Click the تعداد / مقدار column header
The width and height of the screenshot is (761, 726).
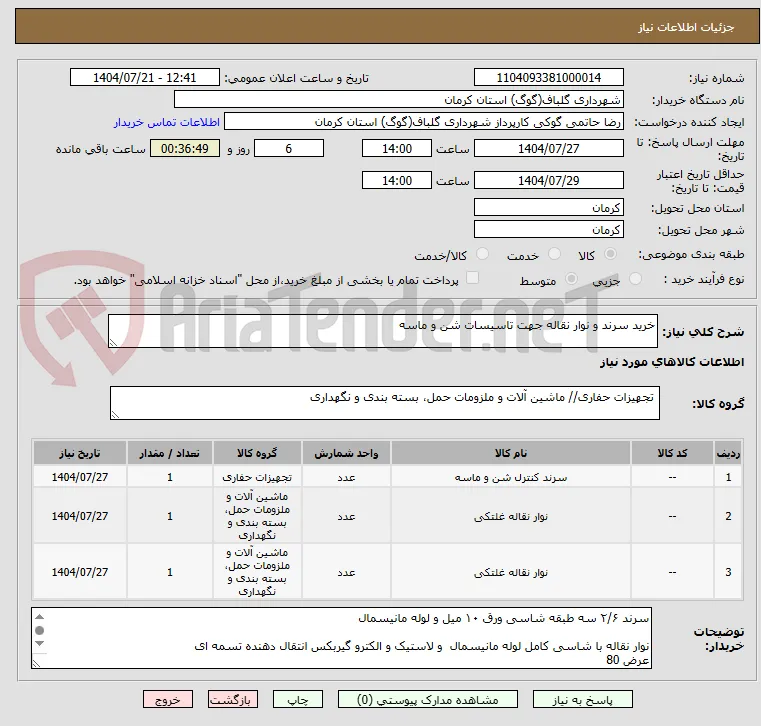click(169, 453)
